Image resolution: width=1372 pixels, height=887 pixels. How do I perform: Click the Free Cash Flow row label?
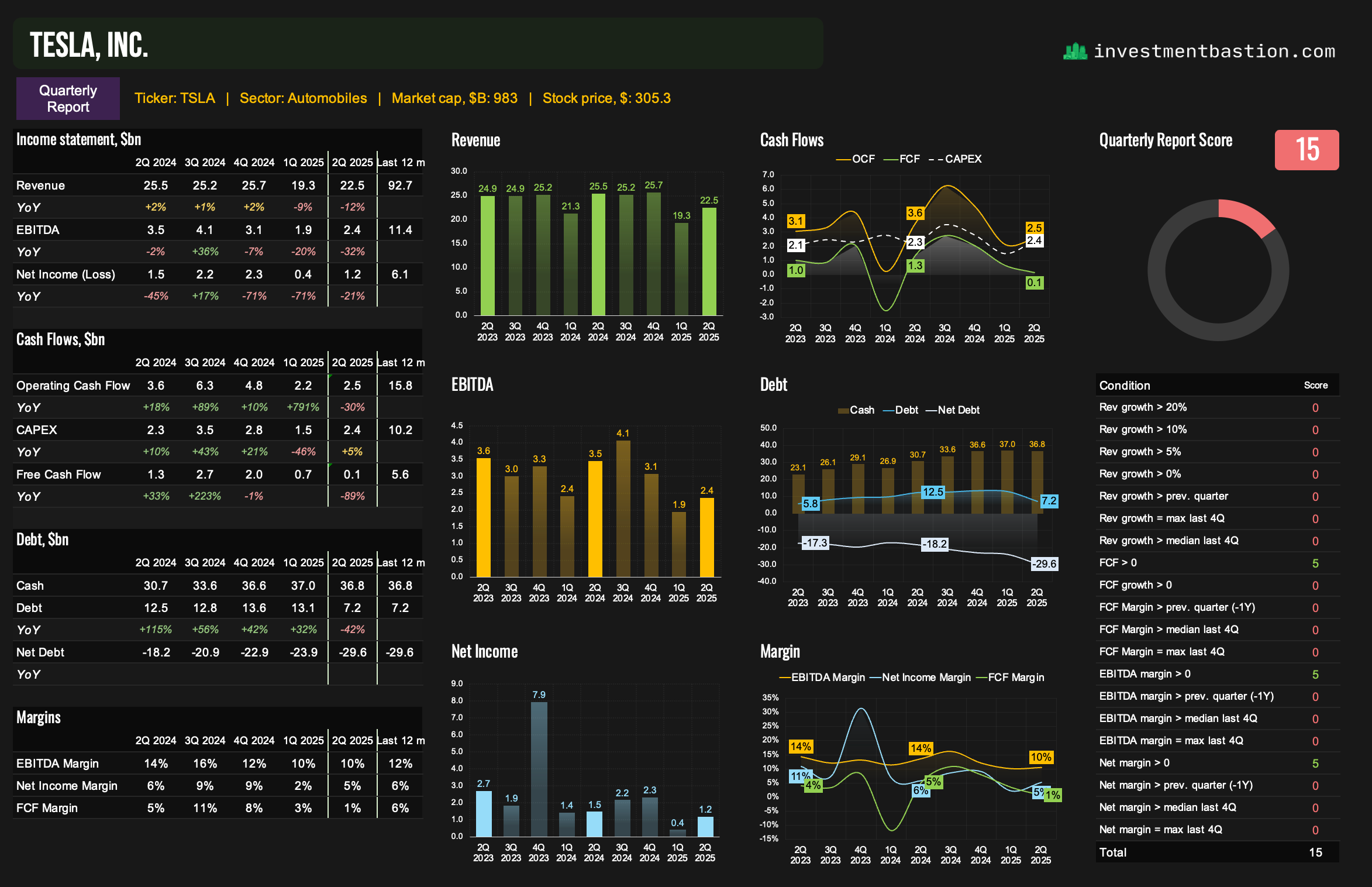58,475
